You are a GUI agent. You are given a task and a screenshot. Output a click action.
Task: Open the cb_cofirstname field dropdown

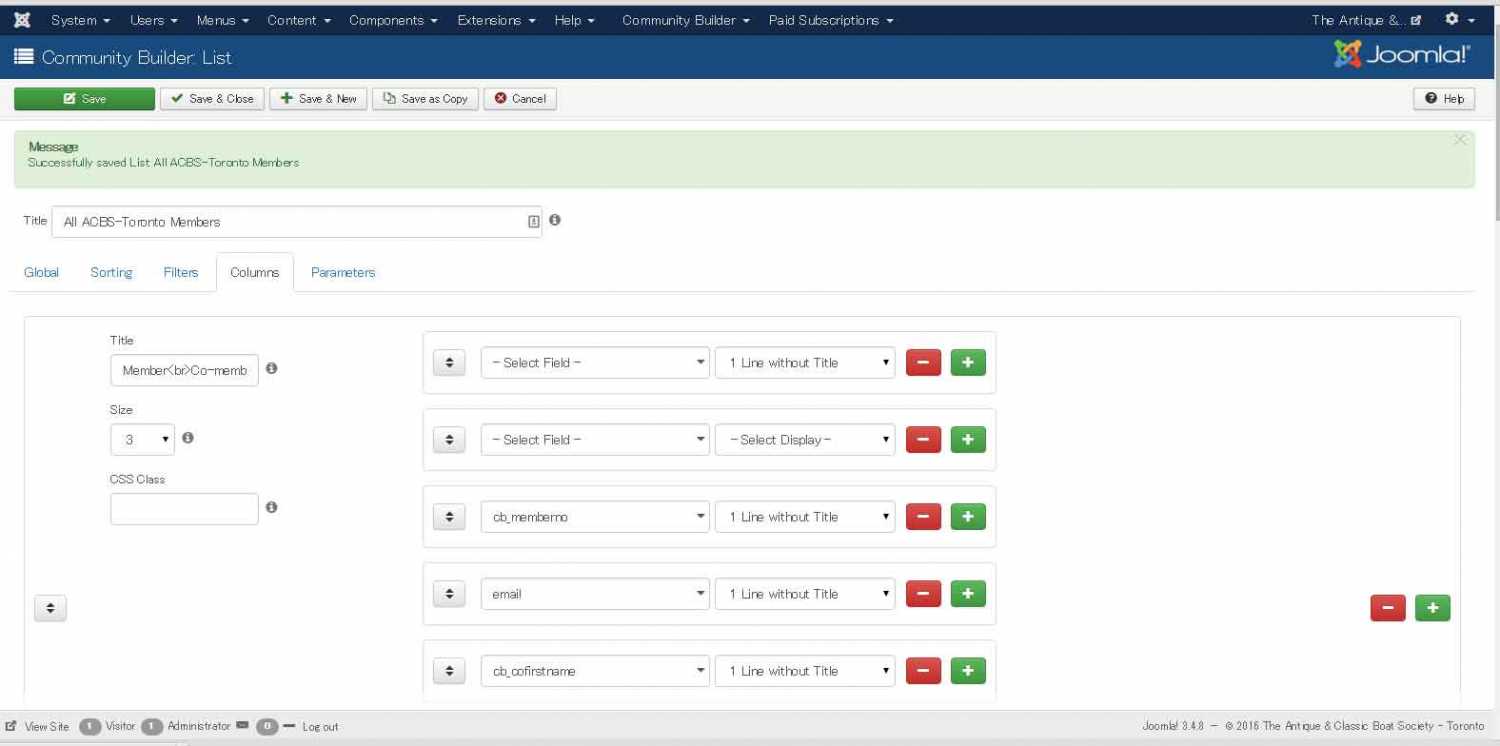[x=595, y=671]
